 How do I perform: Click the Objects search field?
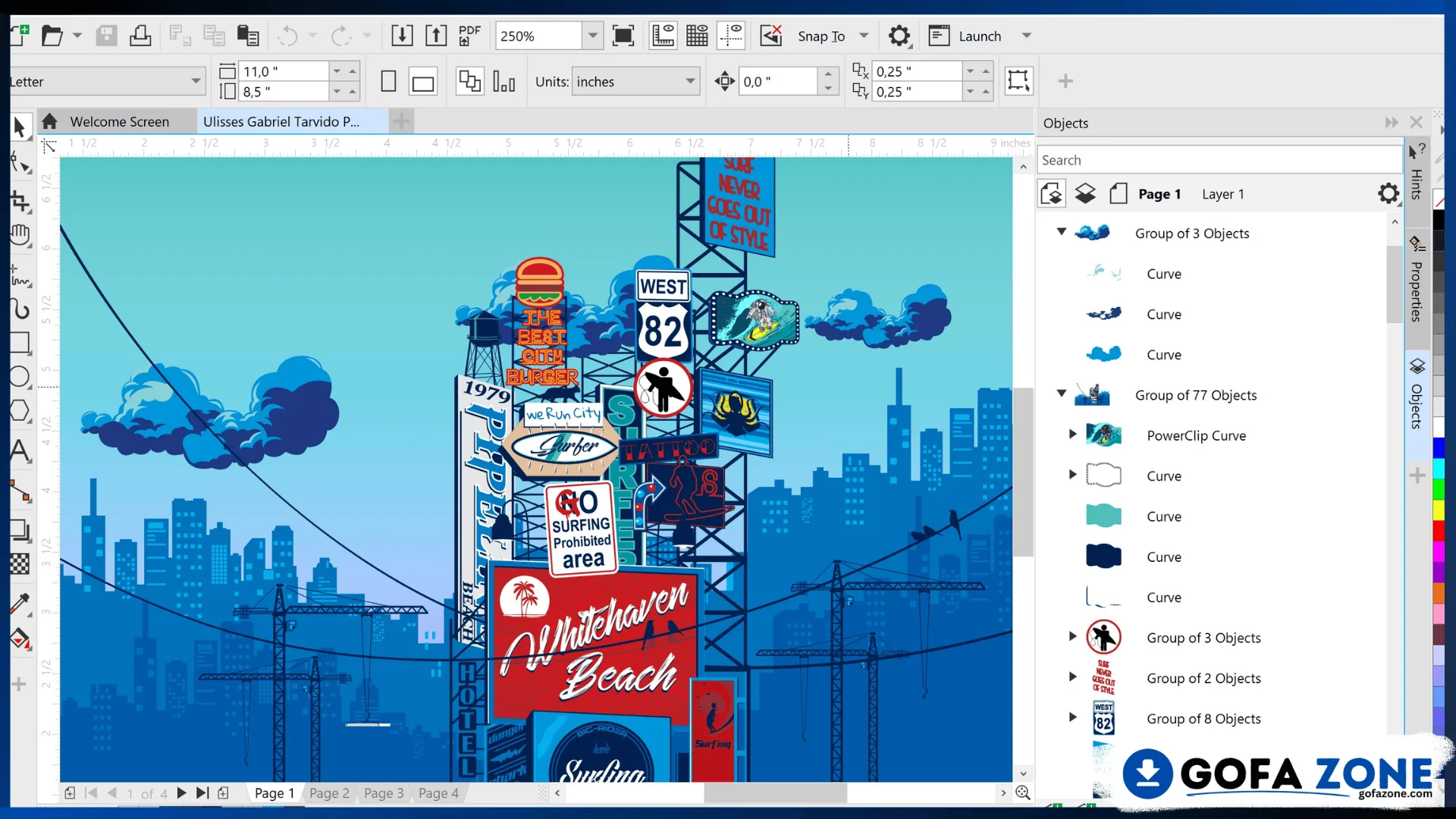click(x=1219, y=160)
